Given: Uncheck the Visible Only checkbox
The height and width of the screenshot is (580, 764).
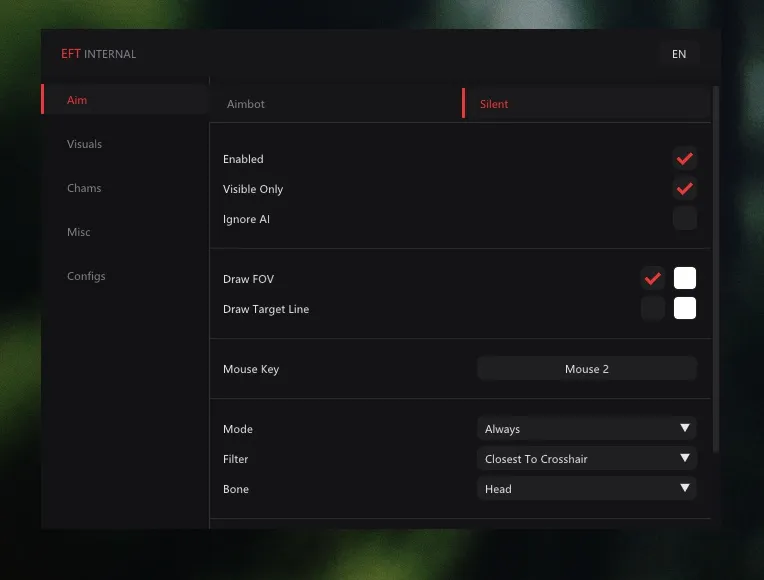Looking at the screenshot, I should [685, 189].
